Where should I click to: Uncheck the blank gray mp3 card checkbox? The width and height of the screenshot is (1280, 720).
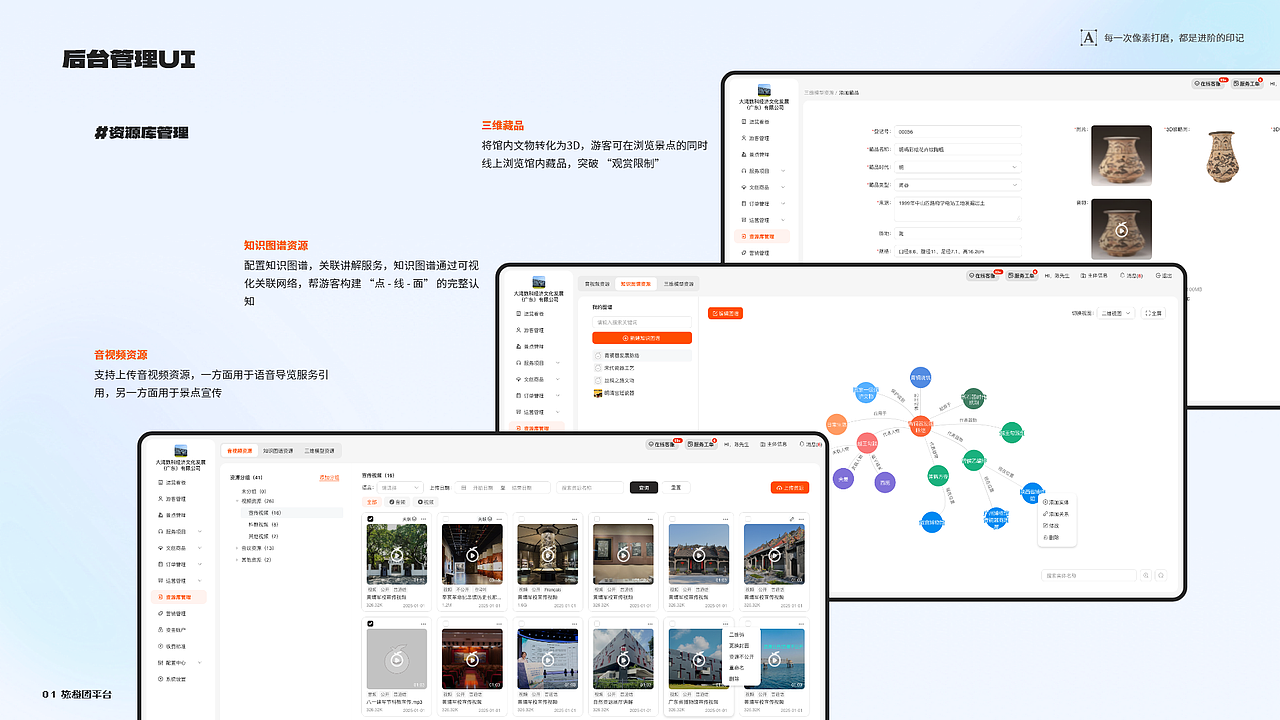point(370,624)
